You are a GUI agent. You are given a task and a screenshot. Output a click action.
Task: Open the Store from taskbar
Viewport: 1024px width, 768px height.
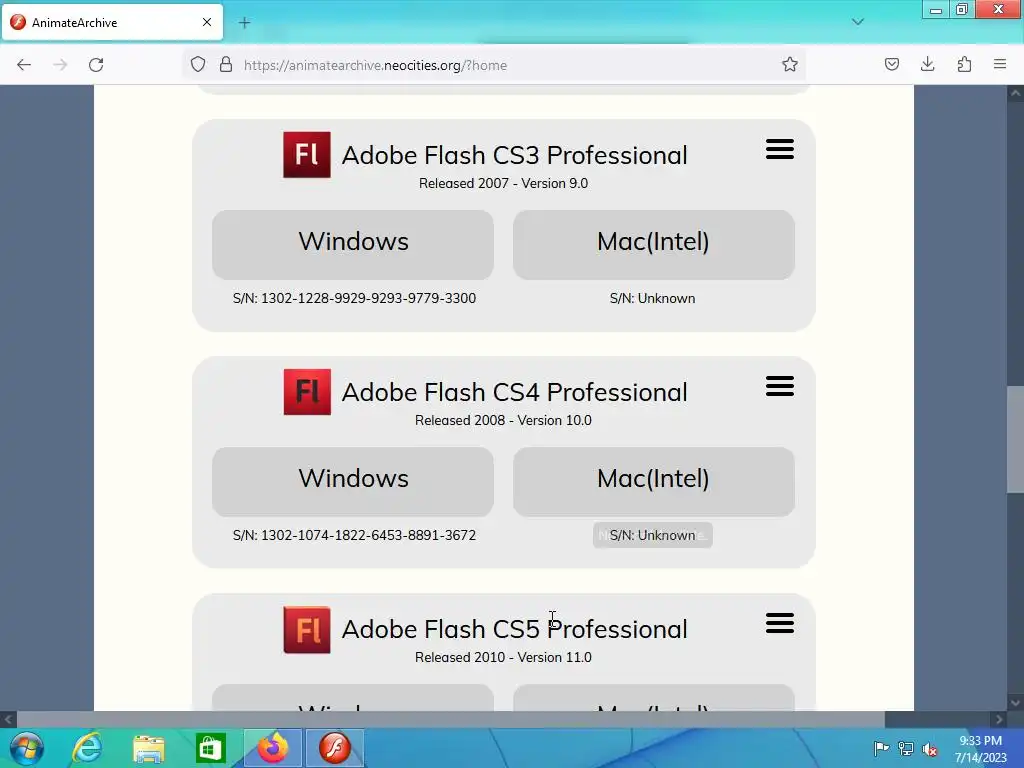210,748
